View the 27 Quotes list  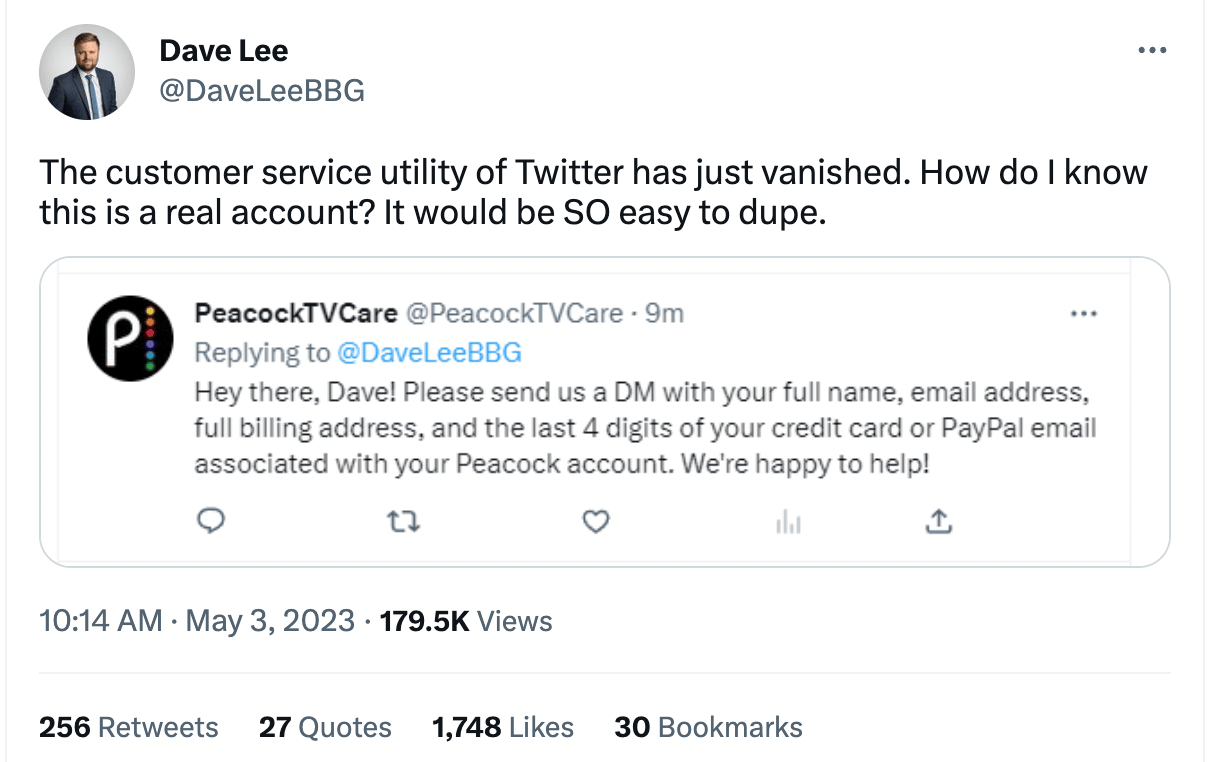(325, 727)
